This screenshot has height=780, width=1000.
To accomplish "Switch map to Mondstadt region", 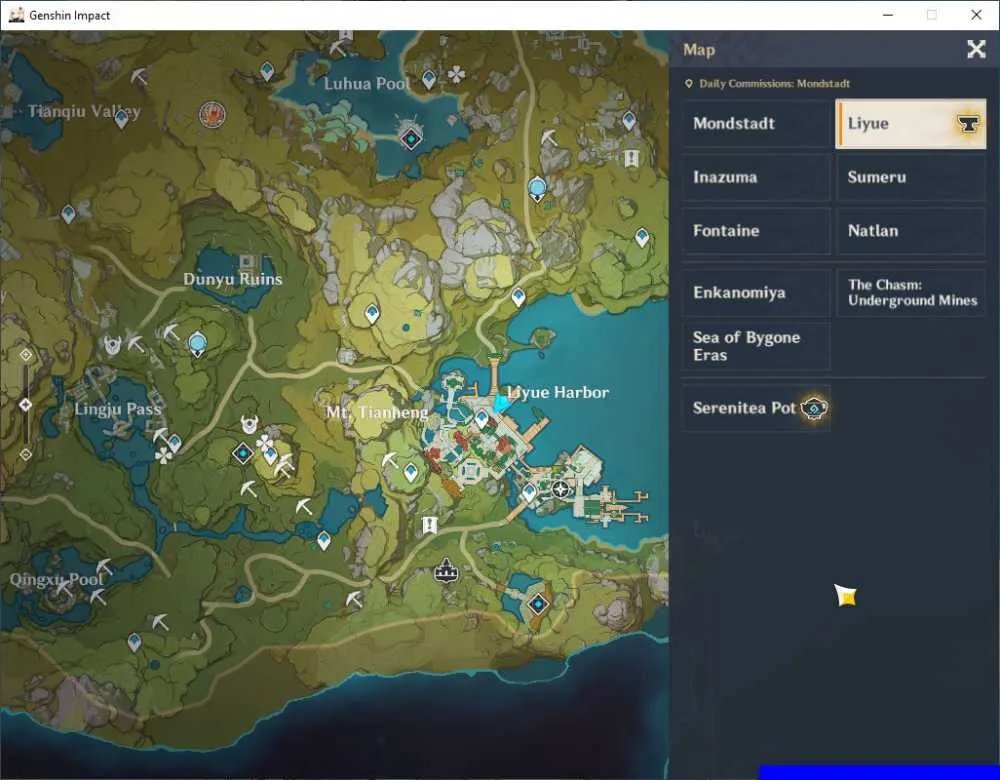I will [756, 124].
